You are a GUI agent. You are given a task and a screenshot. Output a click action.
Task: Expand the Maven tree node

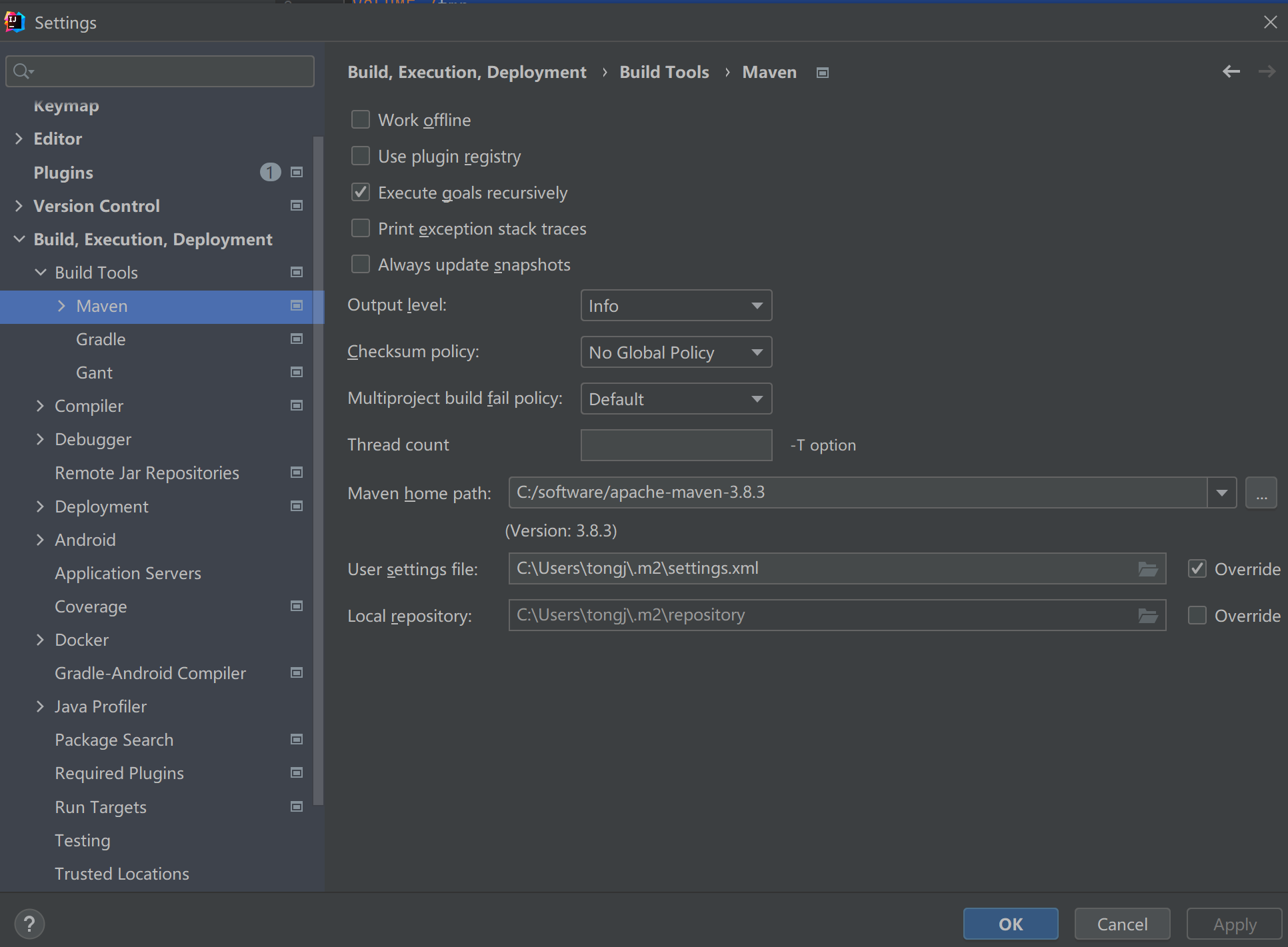coord(62,306)
